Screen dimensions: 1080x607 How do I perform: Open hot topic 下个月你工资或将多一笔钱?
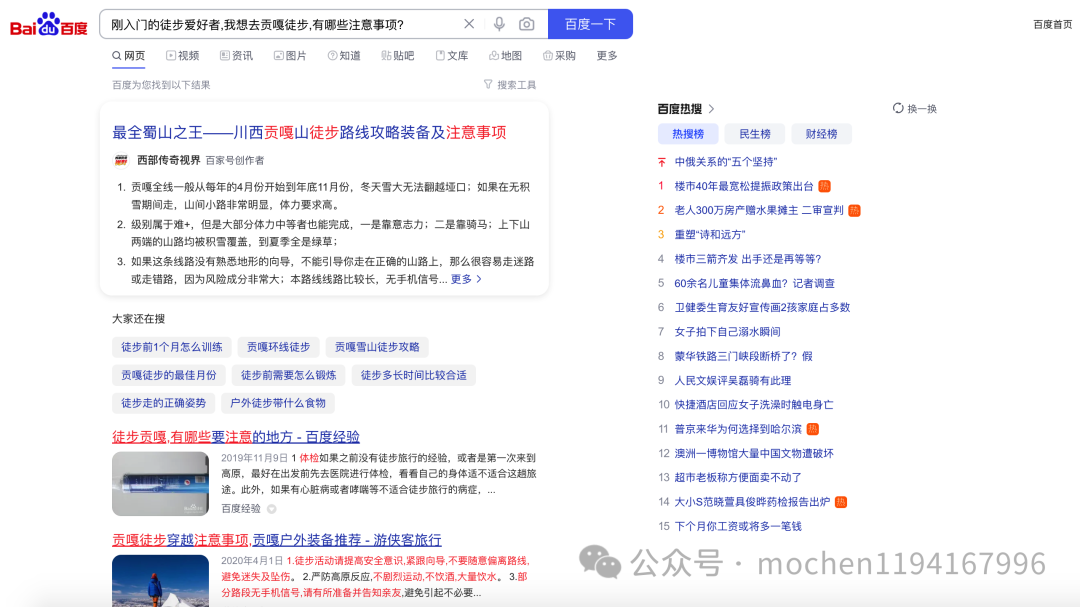coord(738,526)
